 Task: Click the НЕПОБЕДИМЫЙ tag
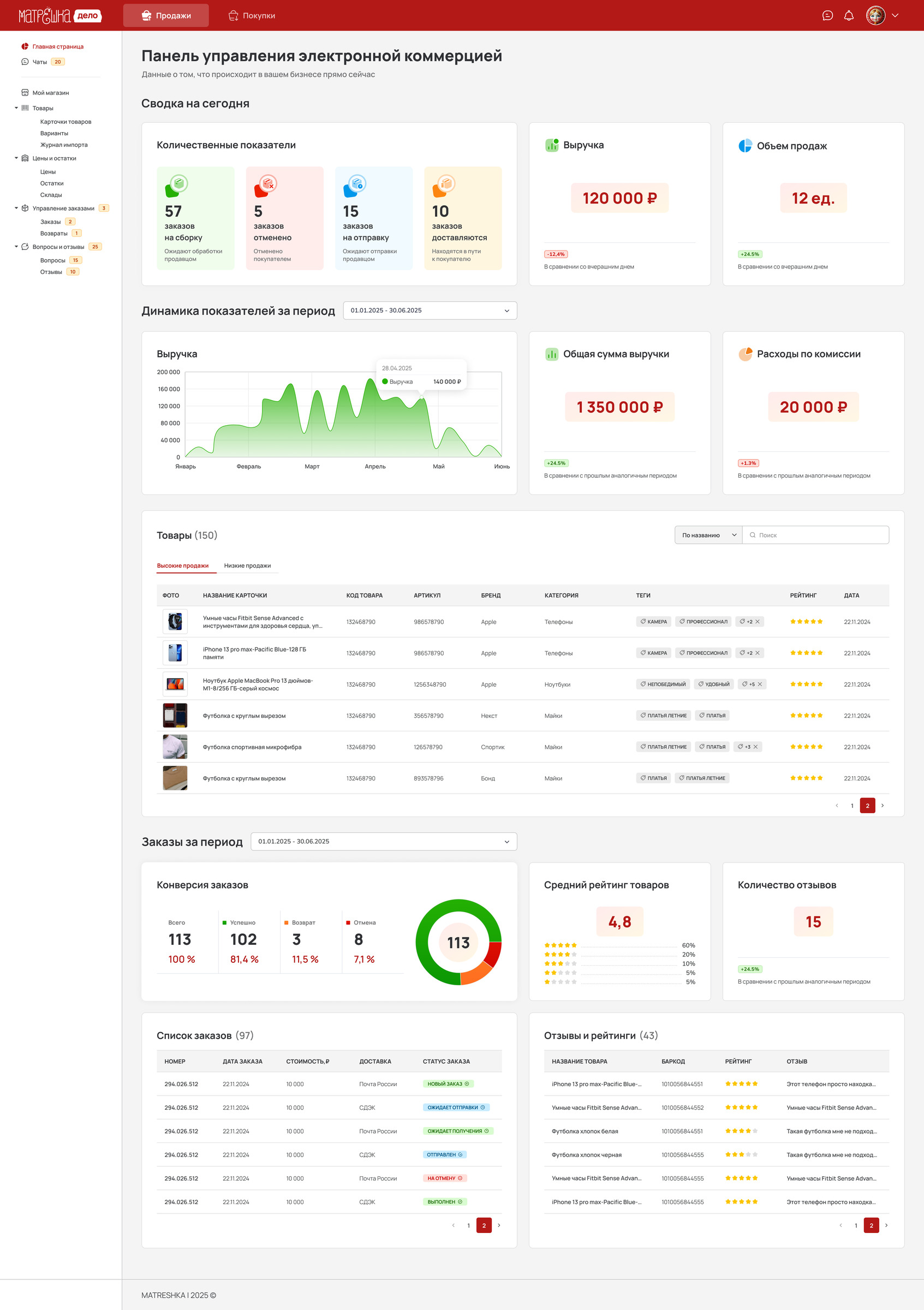pyautogui.click(x=663, y=684)
